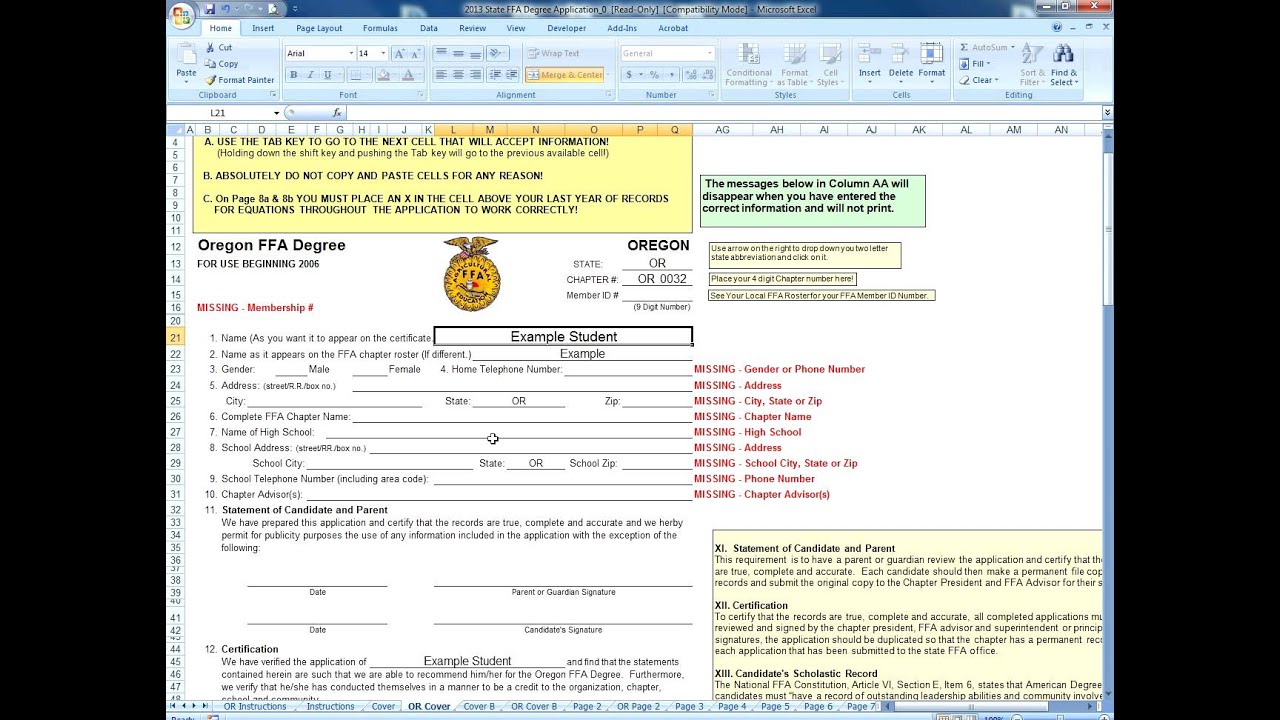The image size is (1280, 720).
Task: Click the Borders icon
Action: click(x=355, y=75)
